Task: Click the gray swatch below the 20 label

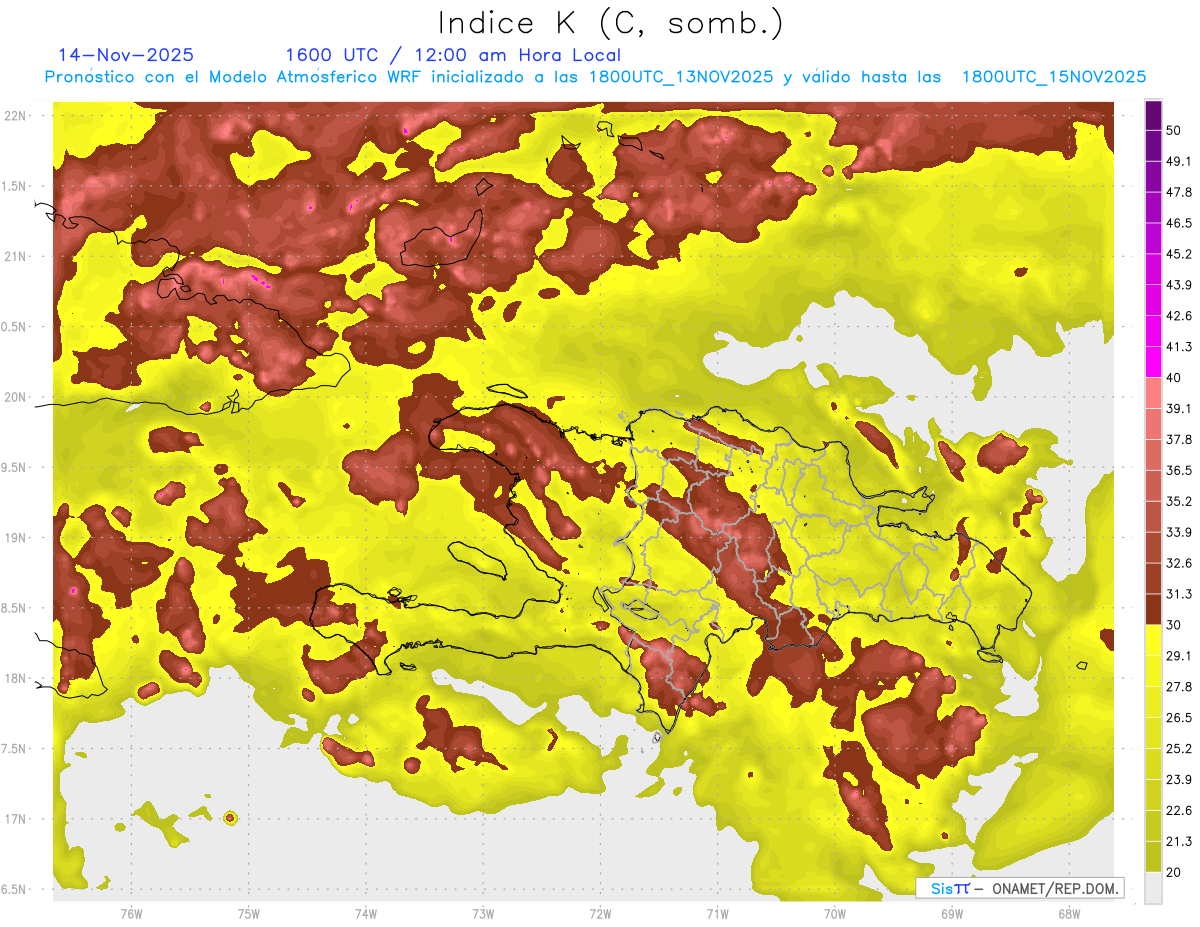Action: coord(1153,888)
